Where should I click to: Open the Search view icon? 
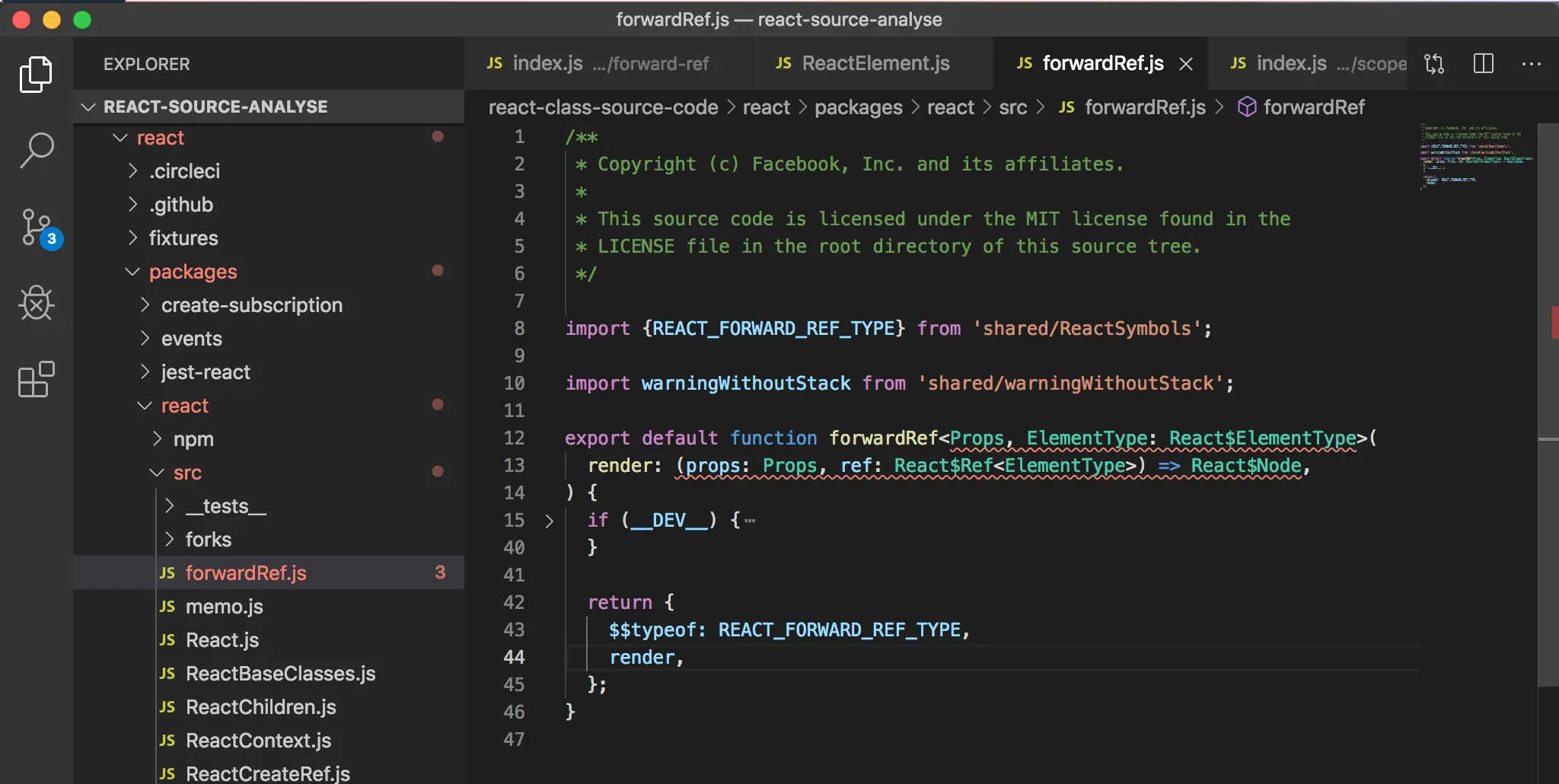pyautogui.click(x=36, y=150)
